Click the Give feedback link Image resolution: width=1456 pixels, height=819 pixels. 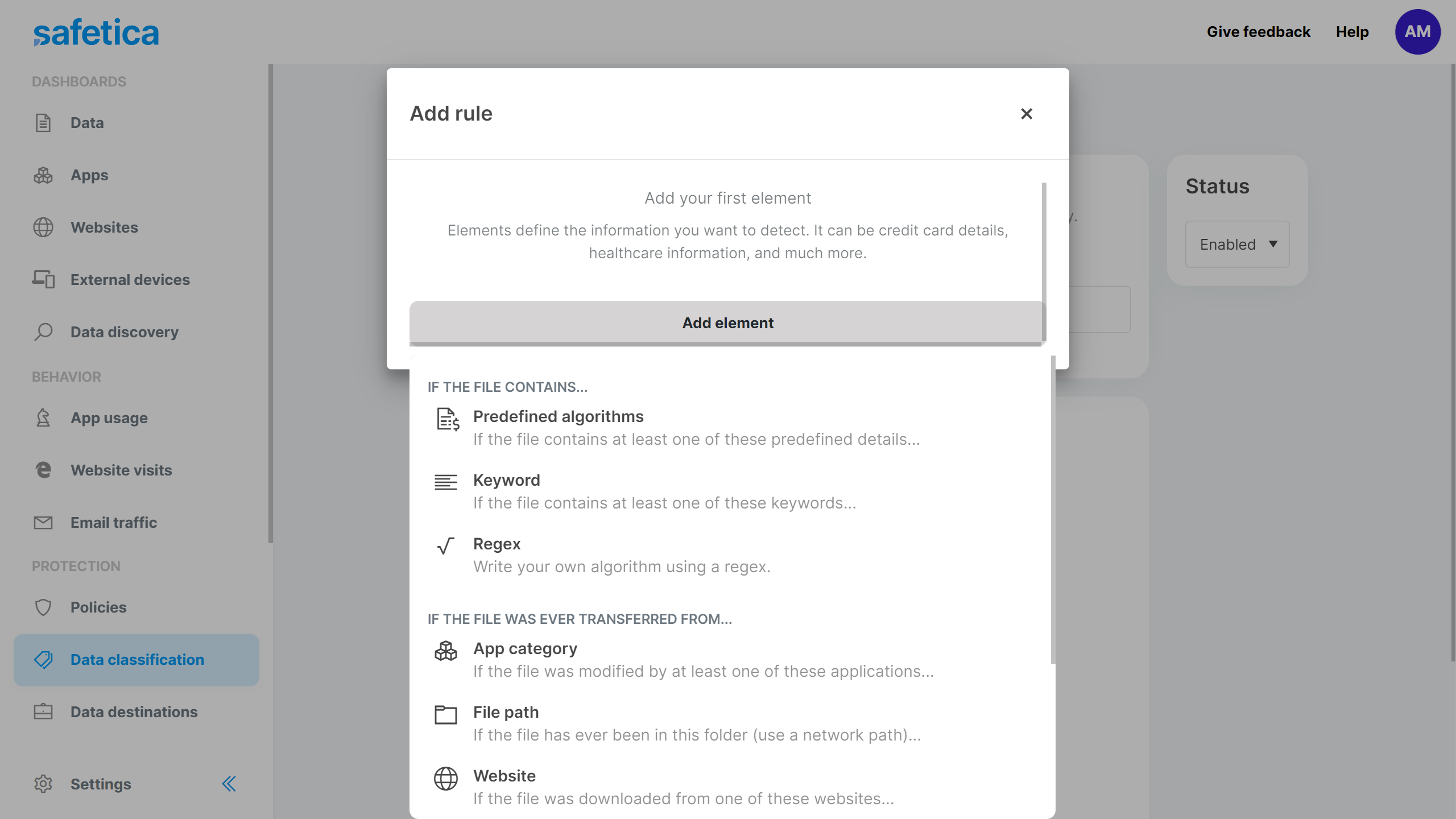click(1258, 32)
